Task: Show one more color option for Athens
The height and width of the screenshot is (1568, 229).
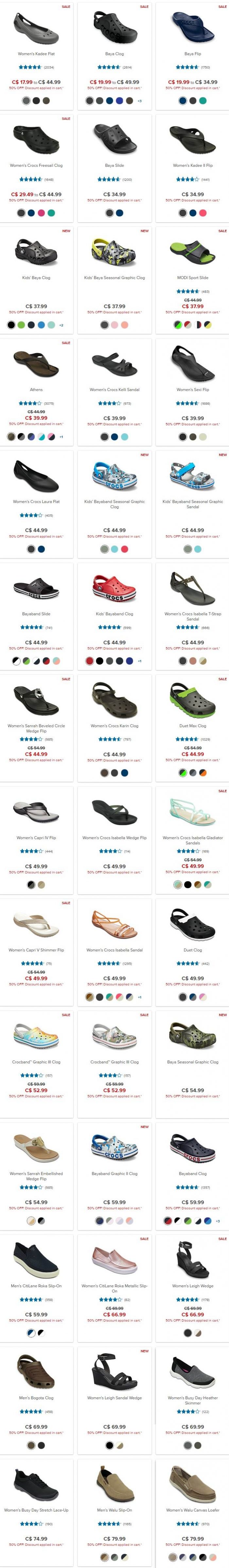Action: [x=62, y=437]
